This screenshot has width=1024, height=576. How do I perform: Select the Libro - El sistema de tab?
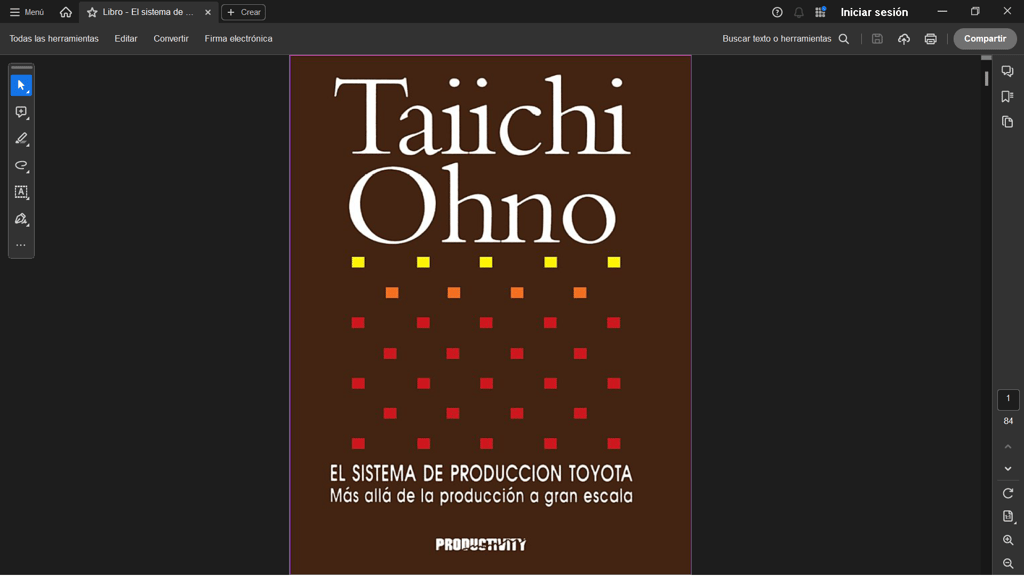point(148,12)
